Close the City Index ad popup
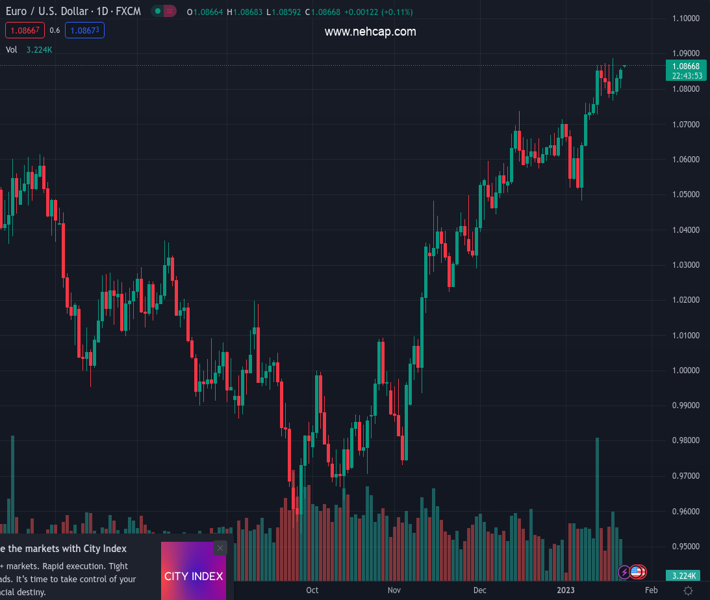This screenshot has width=710, height=600. (x=220, y=548)
